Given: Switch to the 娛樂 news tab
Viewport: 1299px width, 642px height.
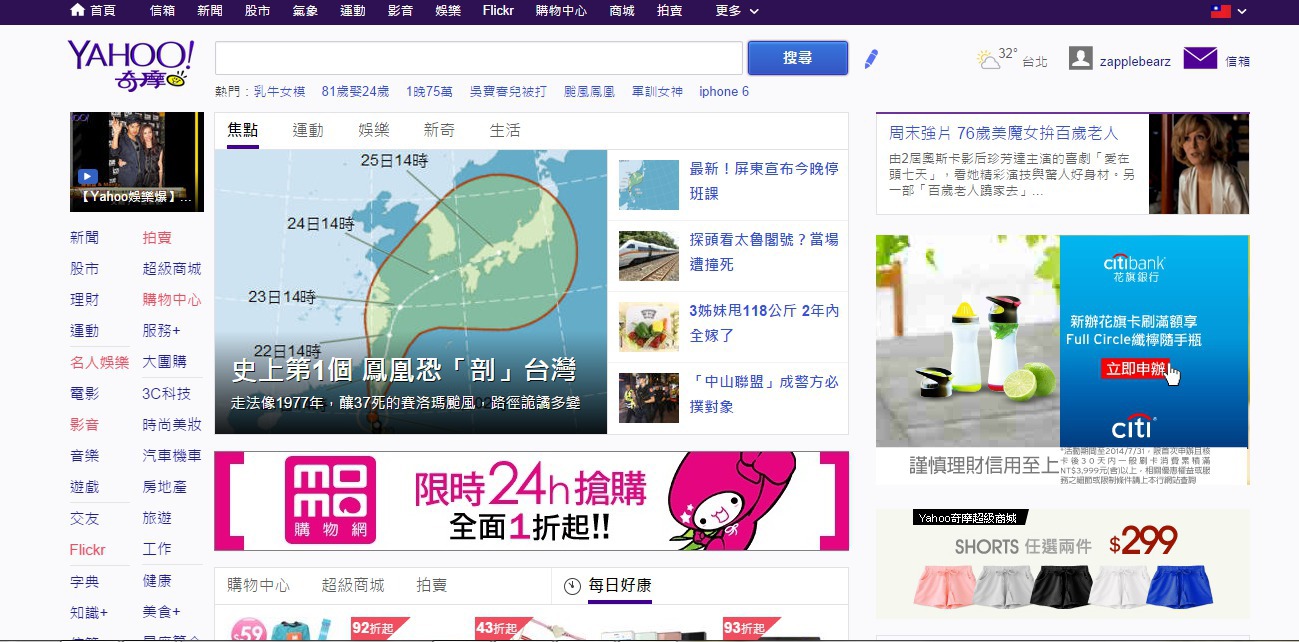Looking at the screenshot, I should pyautogui.click(x=374, y=131).
